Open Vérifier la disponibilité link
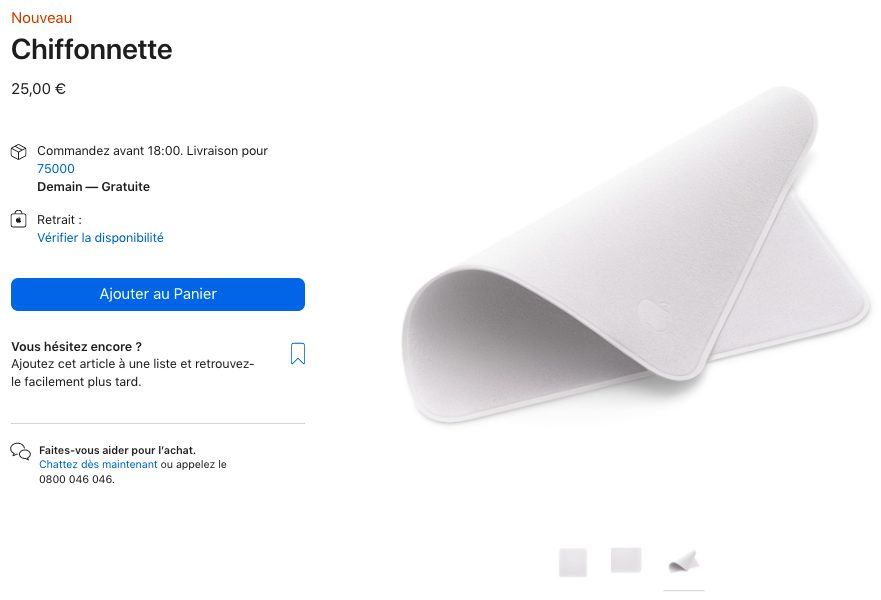This screenshot has height=600, width=881. click(100, 238)
